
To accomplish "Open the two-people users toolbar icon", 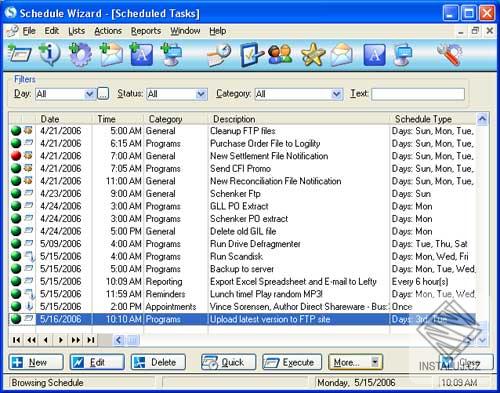I will click(280, 55).
